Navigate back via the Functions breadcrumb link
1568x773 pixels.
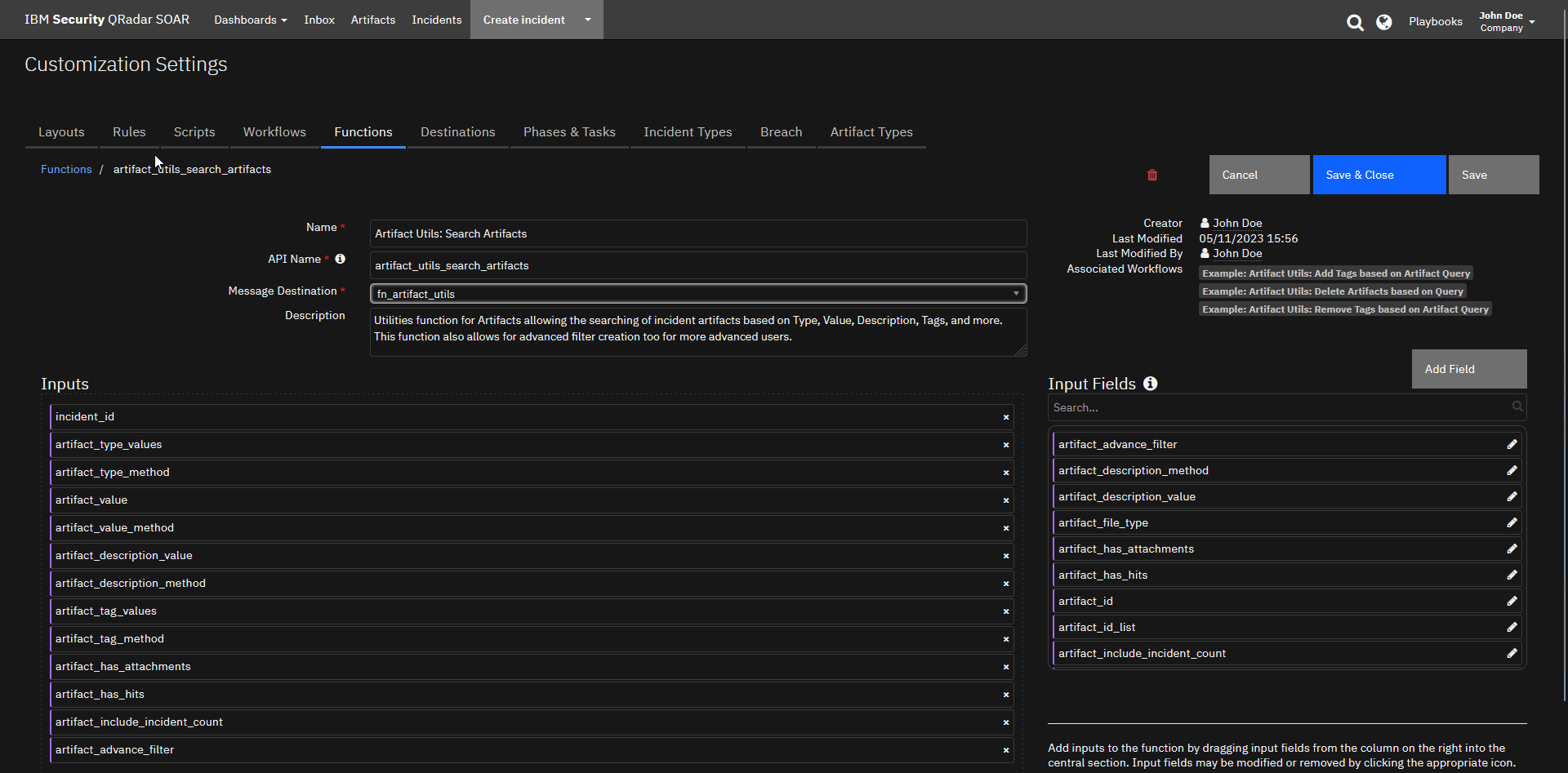[x=66, y=169]
